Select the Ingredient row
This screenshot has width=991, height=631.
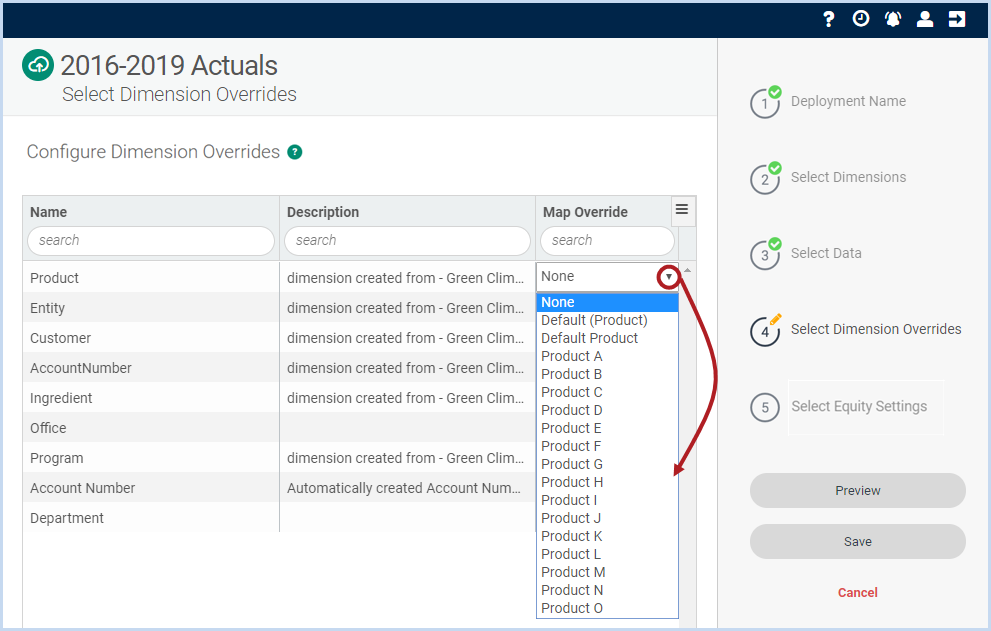(x=279, y=398)
